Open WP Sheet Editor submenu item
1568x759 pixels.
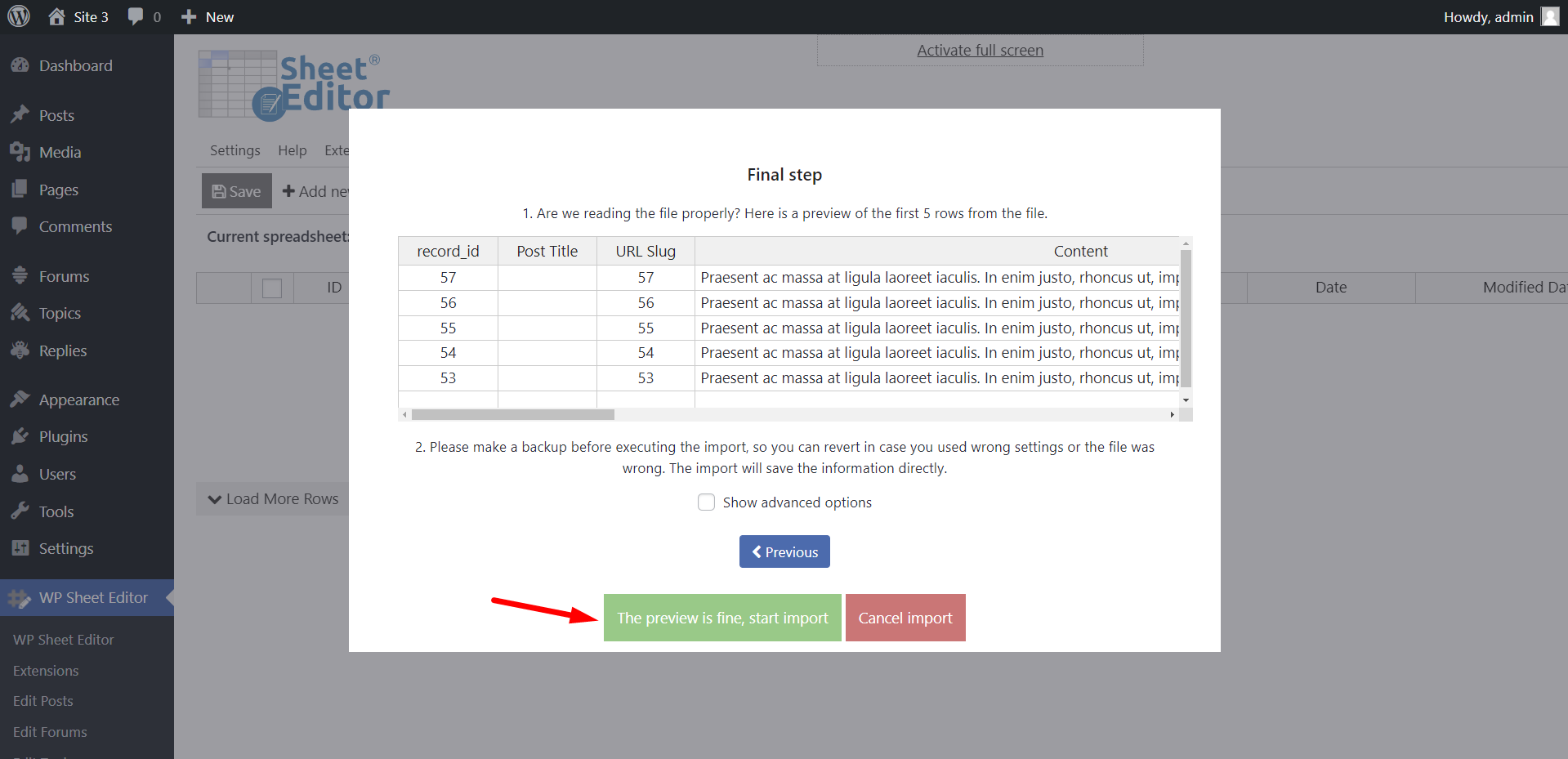click(x=64, y=640)
